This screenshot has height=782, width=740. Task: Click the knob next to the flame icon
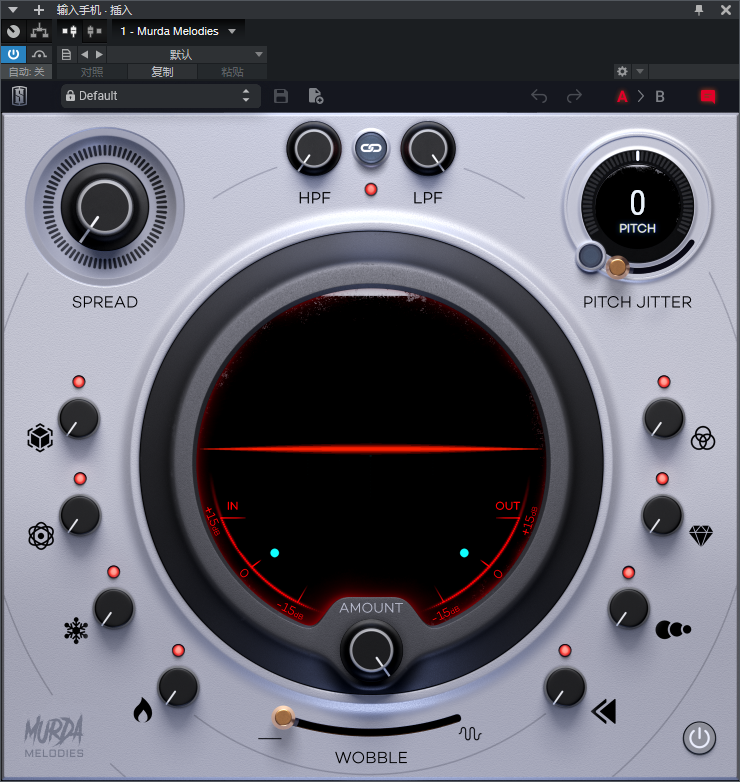(178, 687)
